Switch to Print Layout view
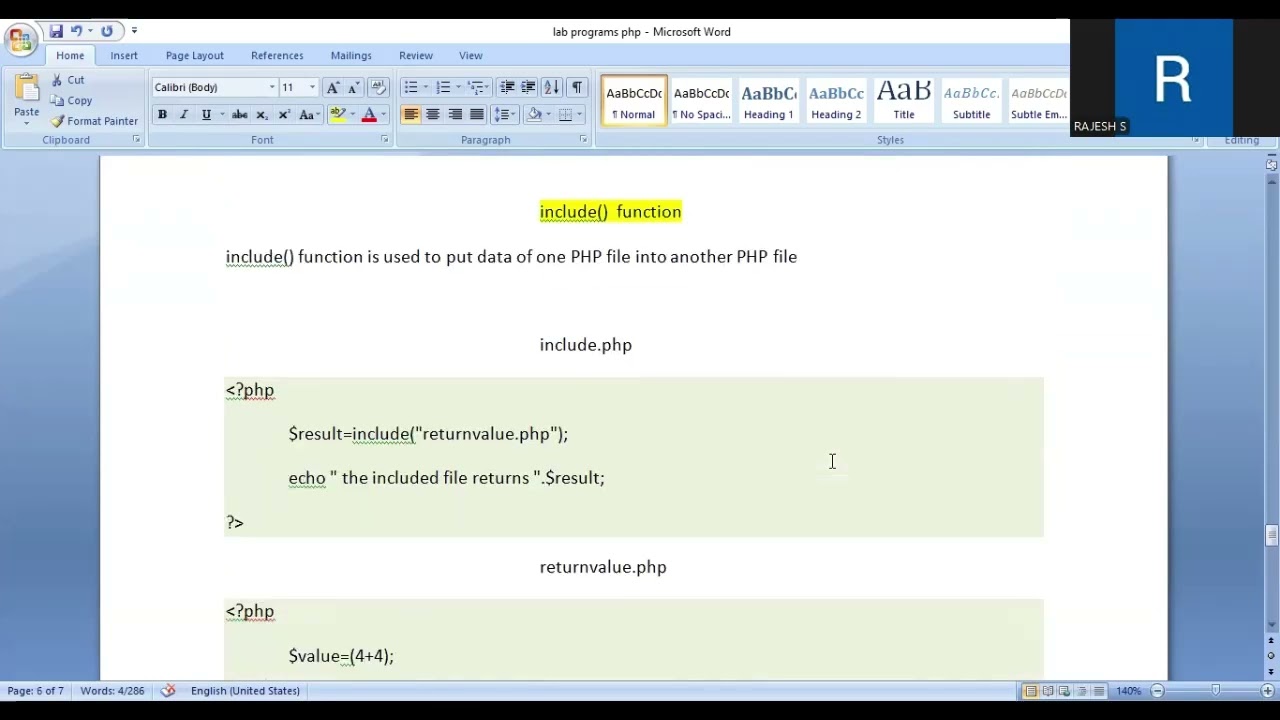Viewport: 1280px width, 720px height. tap(1031, 691)
